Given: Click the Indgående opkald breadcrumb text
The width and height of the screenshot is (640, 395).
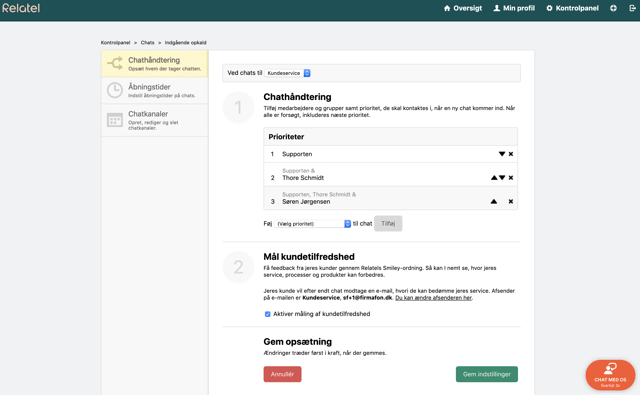Looking at the screenshot, I should [185, 42].
